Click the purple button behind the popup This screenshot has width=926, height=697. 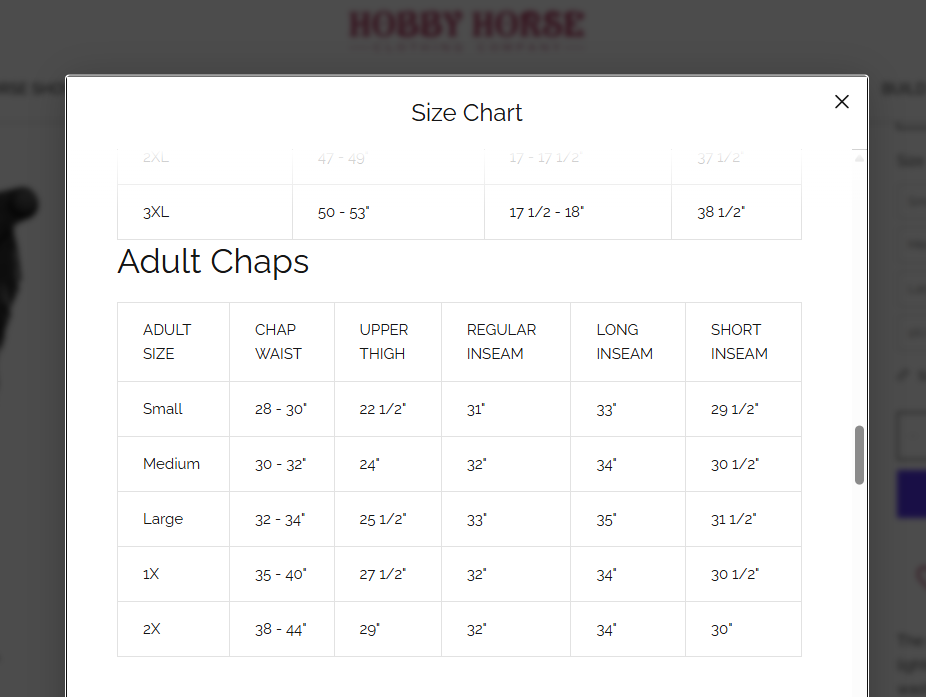coord(911,494)
